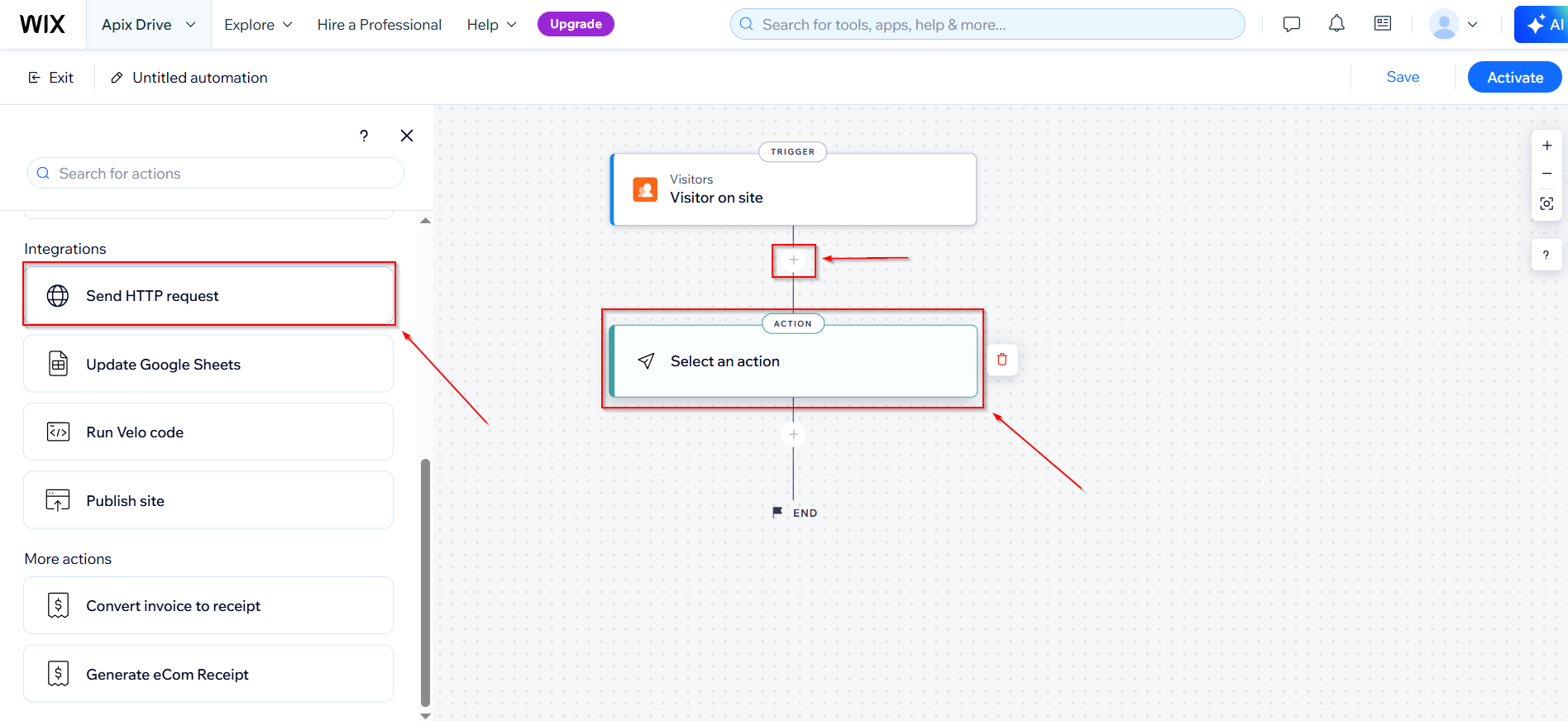Image resolution: width=1568 pixels, height=721 pixels.
Task: Click the actions panel scrollbar thumb
Action: tap(426, 582)
